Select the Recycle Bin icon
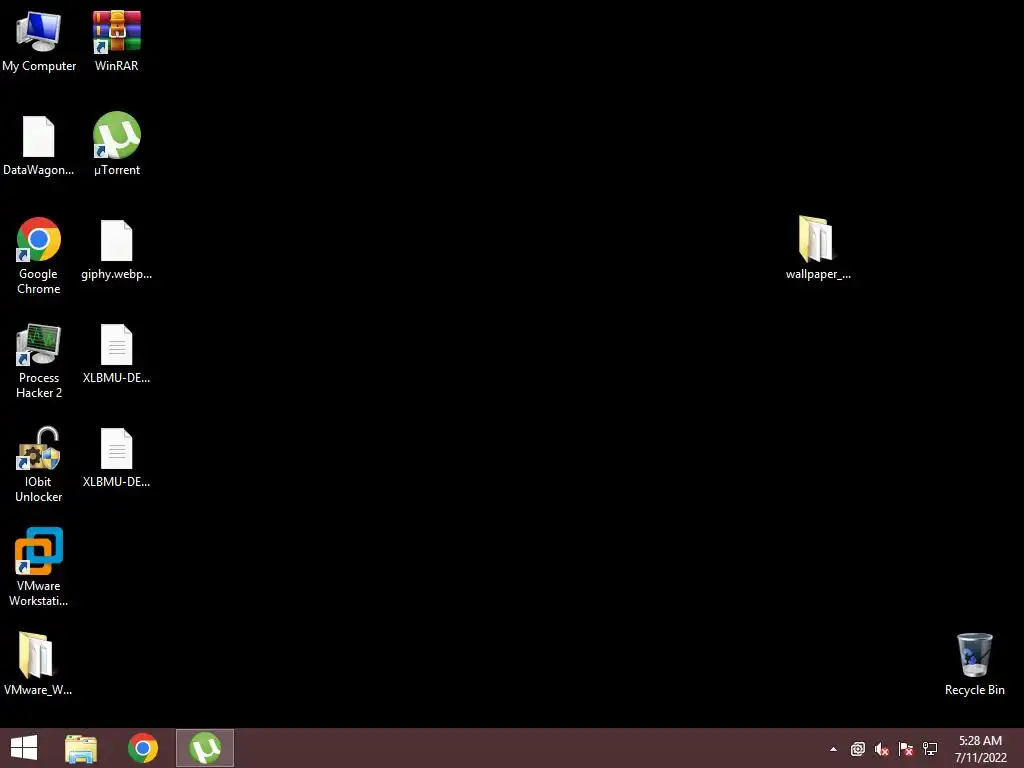1024x768 pixels. (974, 664)
